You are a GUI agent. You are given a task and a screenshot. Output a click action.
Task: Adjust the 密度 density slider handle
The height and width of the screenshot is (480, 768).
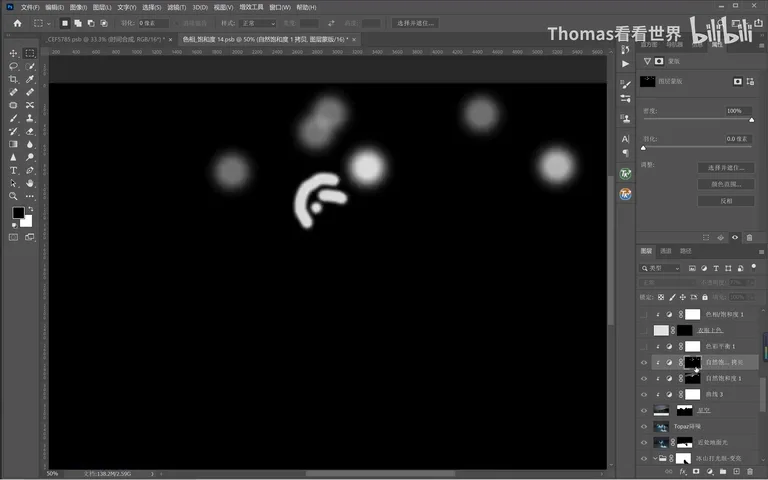pyautogui.click(x=751, y=120)
